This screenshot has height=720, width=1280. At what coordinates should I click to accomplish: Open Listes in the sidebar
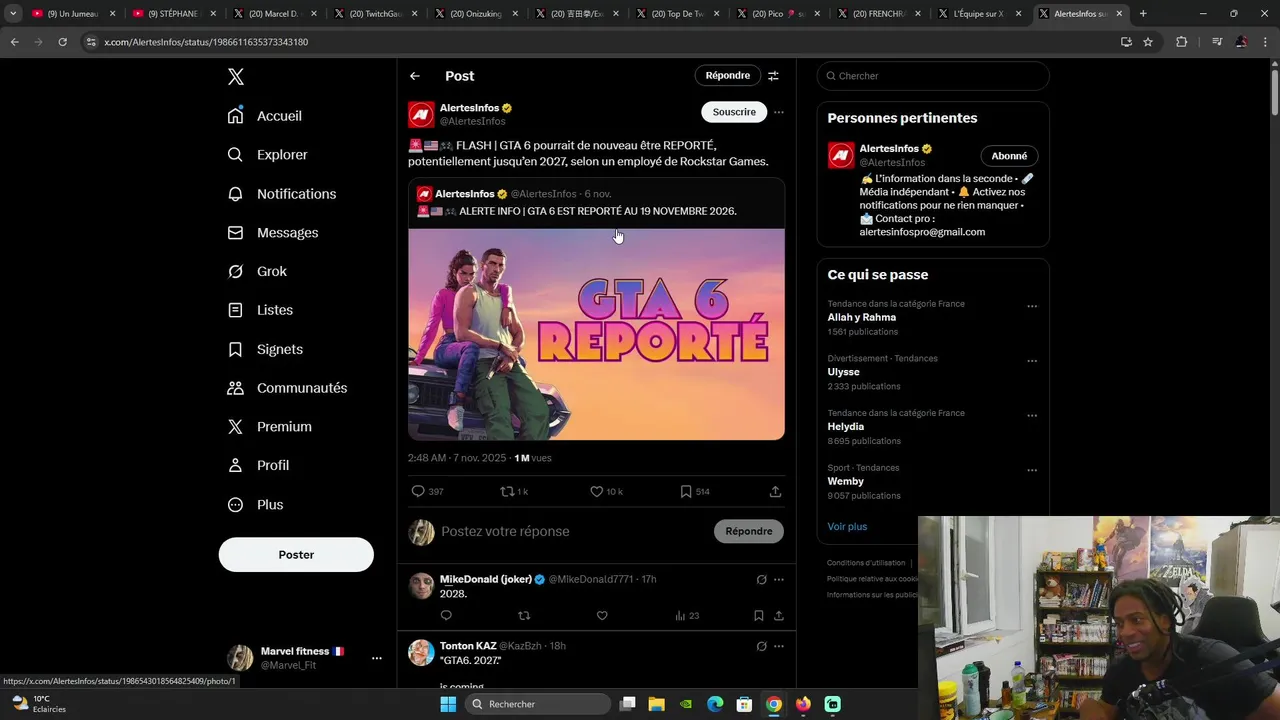pos(260,310)
